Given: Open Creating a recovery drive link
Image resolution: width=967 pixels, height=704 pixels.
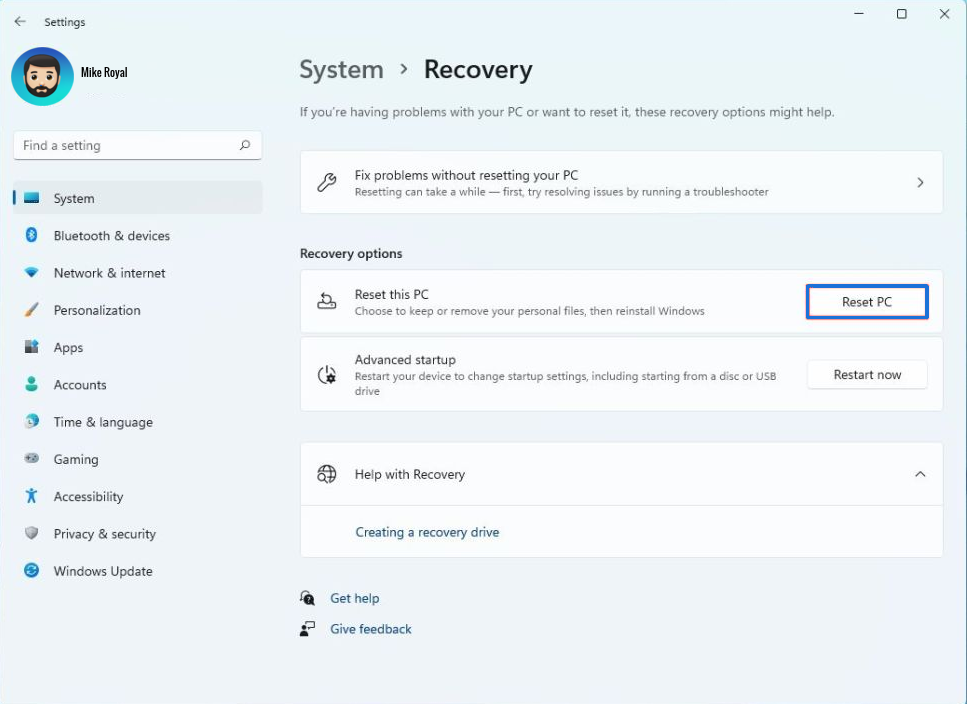Looking at the screenshot, I should [427, 532].
